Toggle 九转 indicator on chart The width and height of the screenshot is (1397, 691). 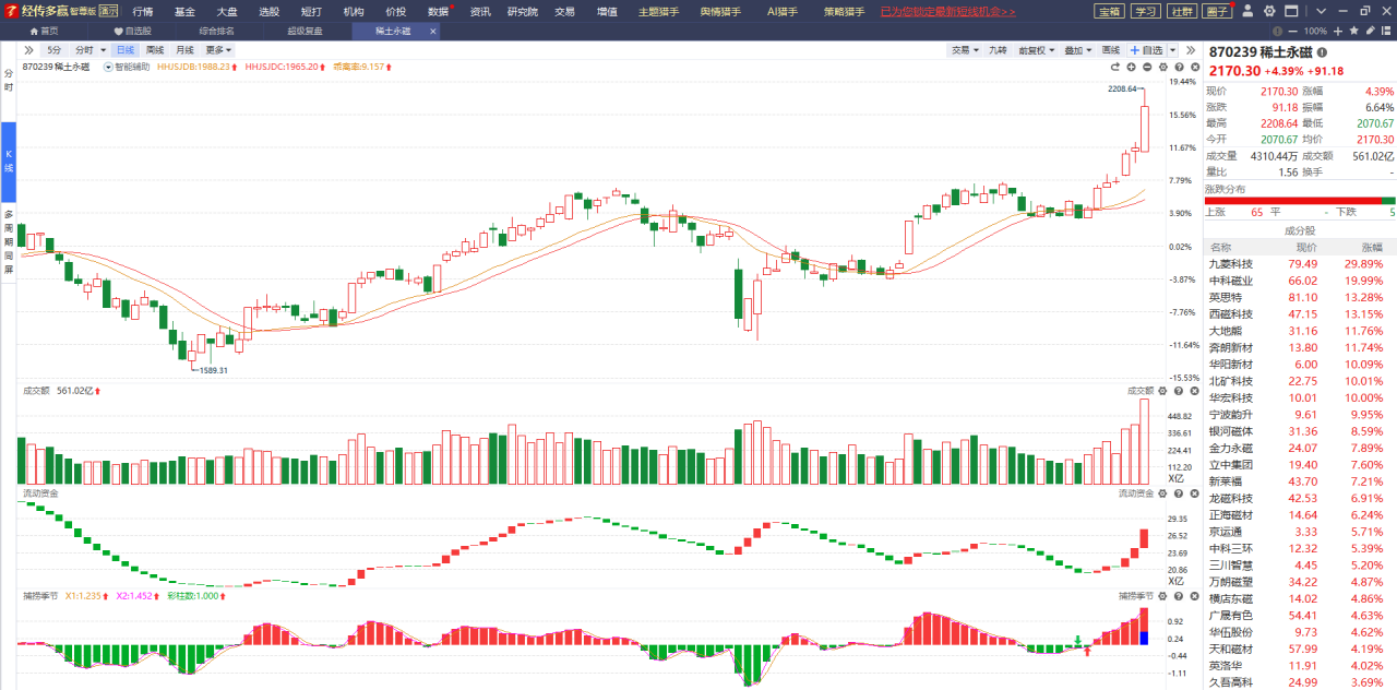tap(998, 50)
